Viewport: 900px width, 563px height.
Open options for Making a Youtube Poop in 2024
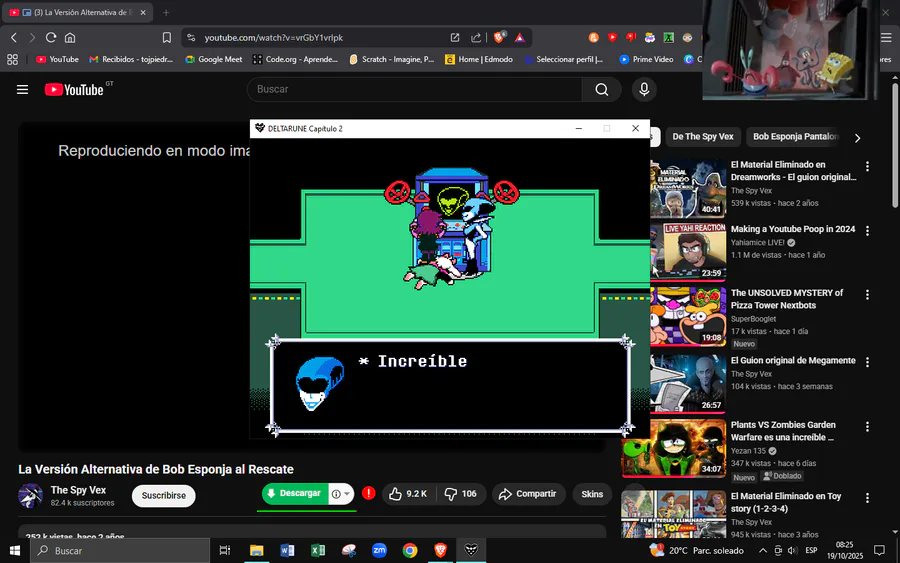point(867,231)
